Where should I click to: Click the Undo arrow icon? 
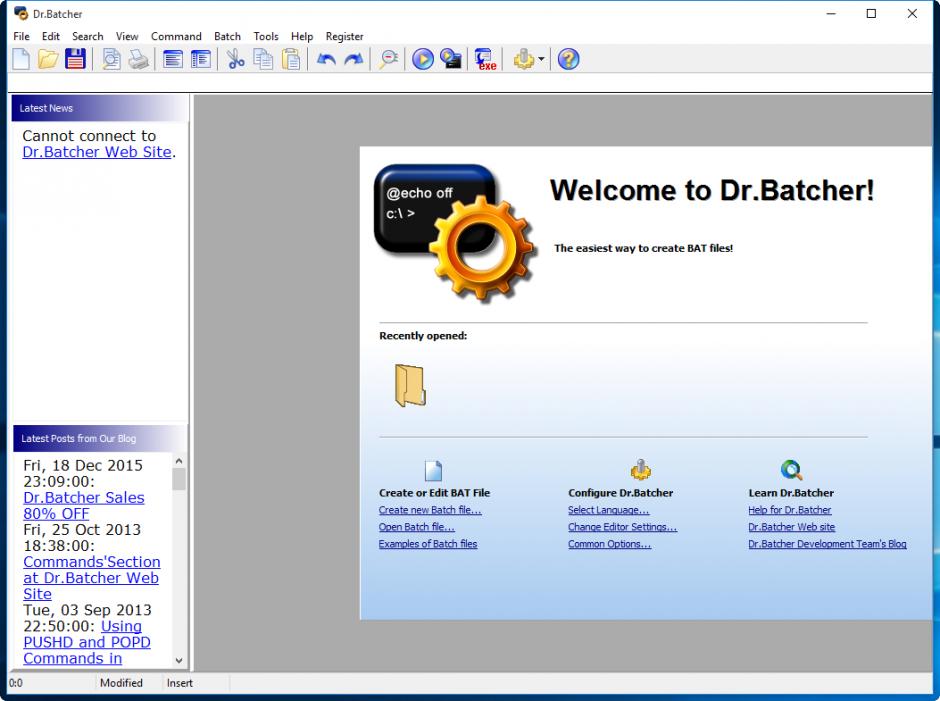point(326,59)
